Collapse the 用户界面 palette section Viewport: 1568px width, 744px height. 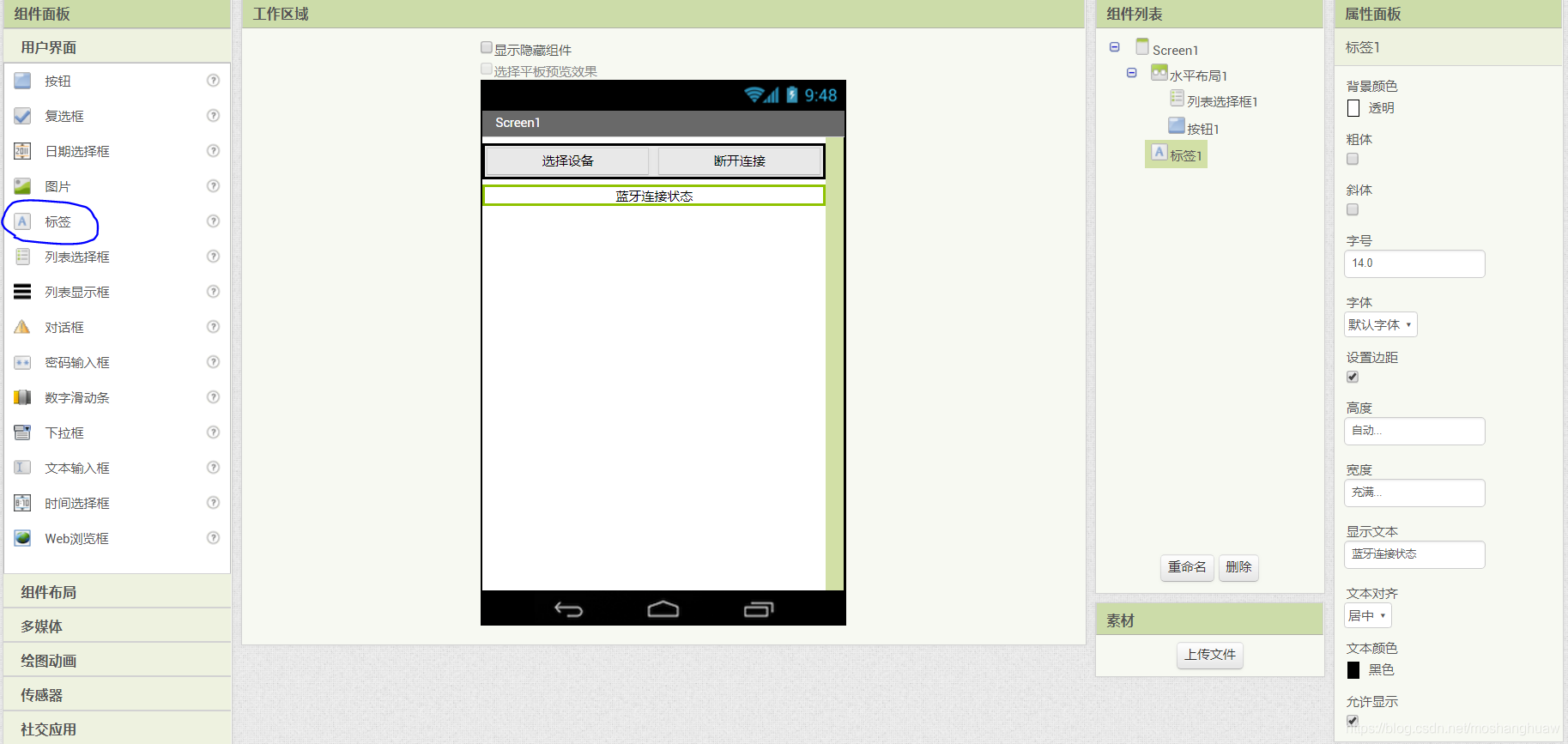117,47
